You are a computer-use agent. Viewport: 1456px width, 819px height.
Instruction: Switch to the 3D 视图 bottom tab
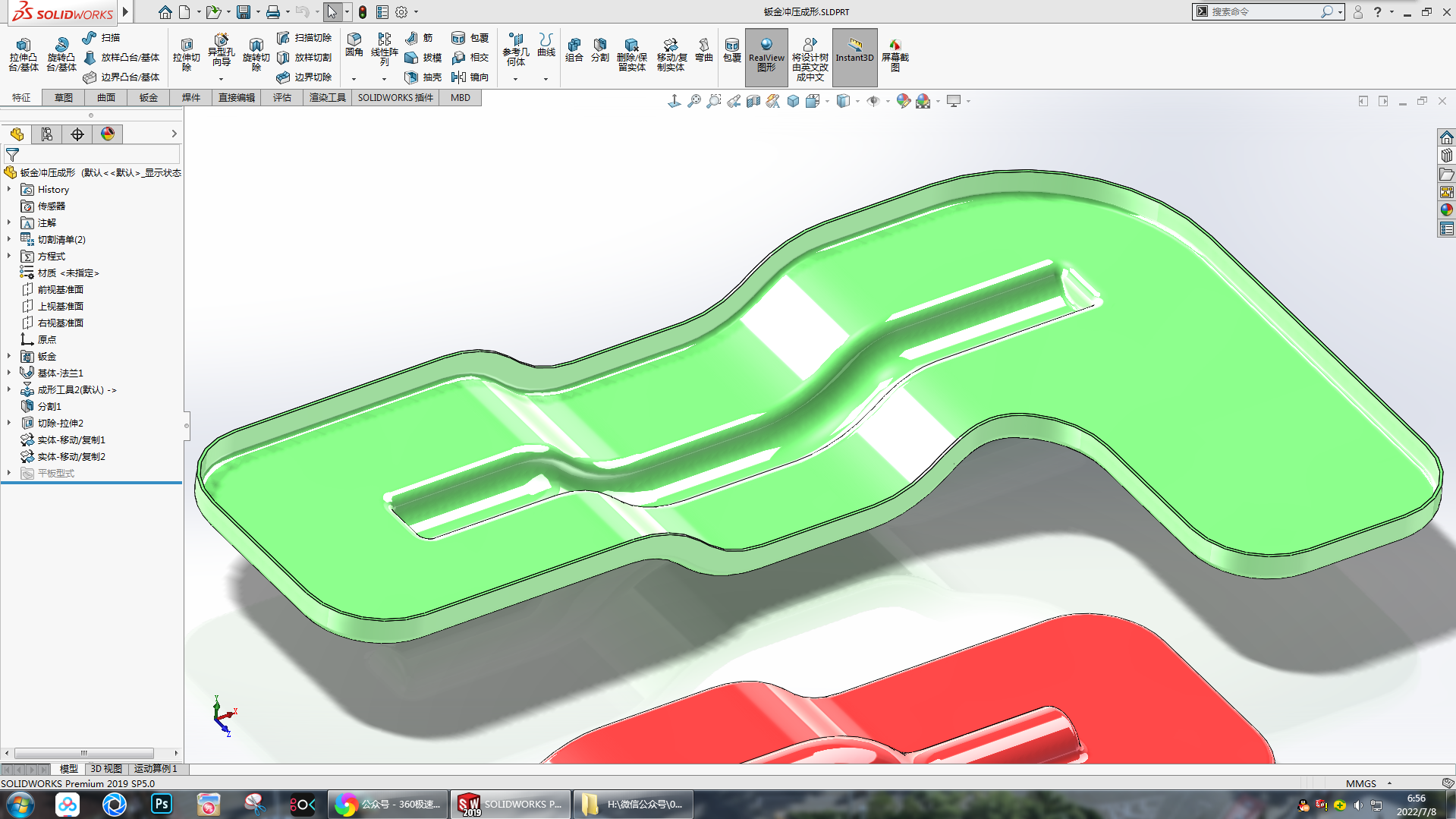tap(106, 769)
